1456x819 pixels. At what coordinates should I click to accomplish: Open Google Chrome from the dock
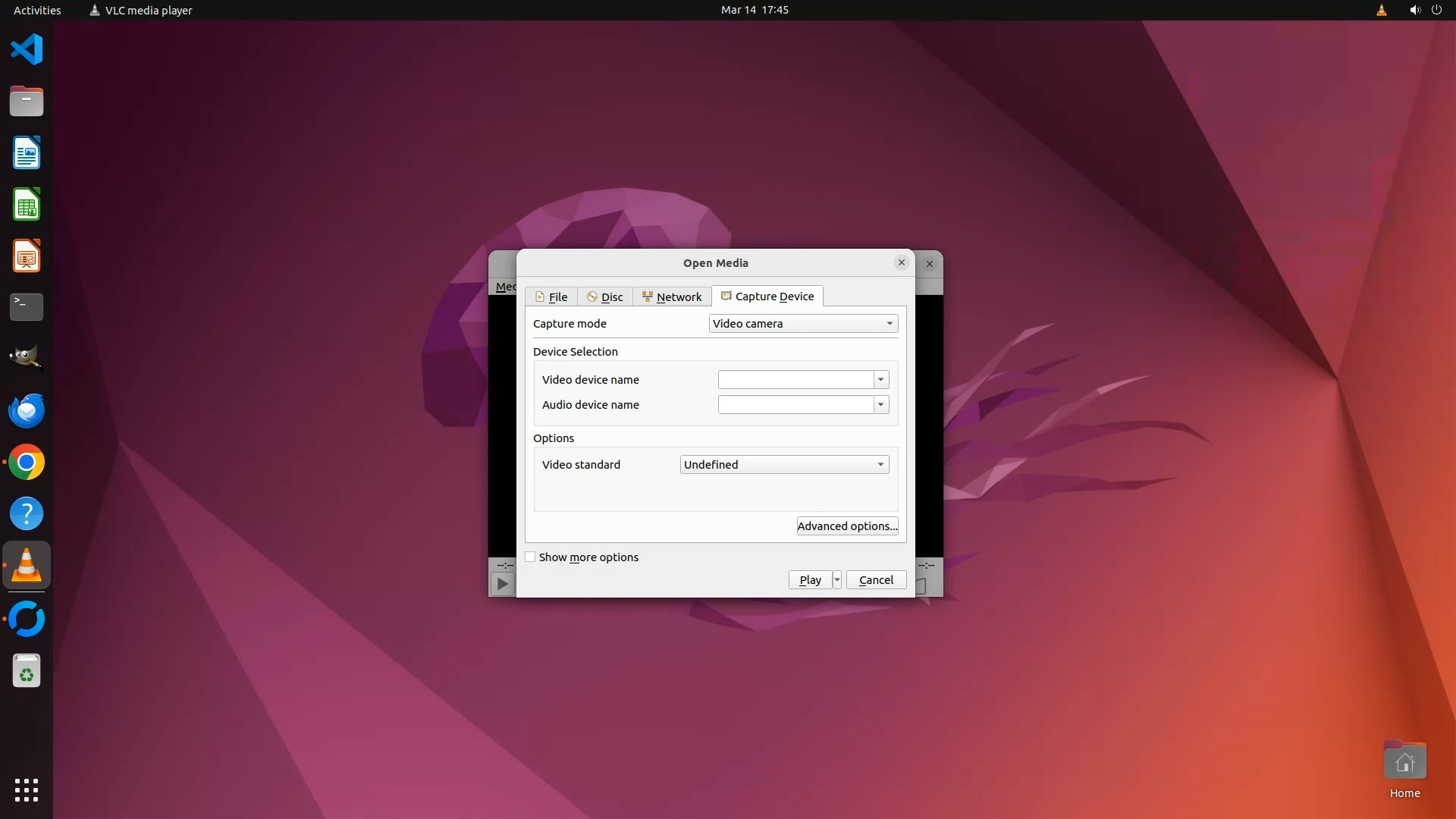tap(27, 463)
